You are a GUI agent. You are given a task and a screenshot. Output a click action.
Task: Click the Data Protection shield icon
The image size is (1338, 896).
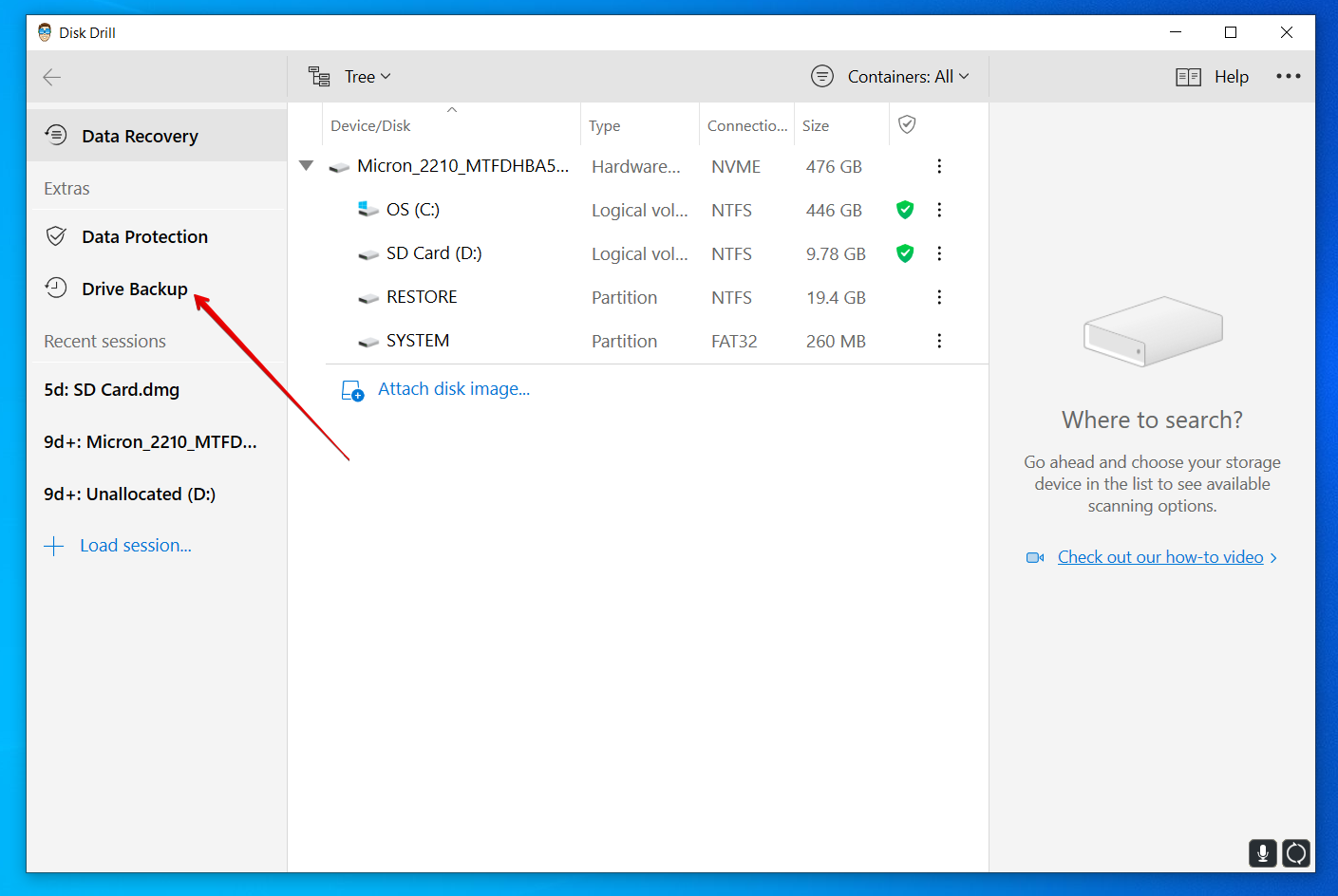click(56, 235)
